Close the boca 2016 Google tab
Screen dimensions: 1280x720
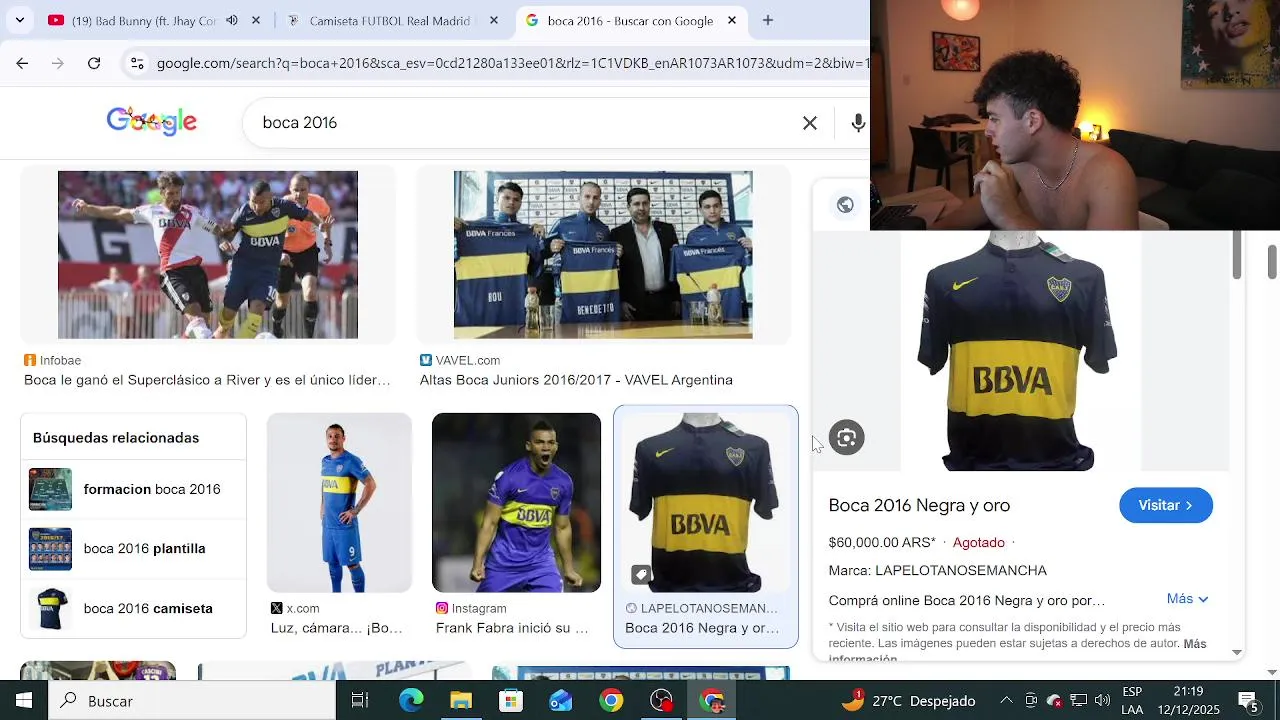732,20
